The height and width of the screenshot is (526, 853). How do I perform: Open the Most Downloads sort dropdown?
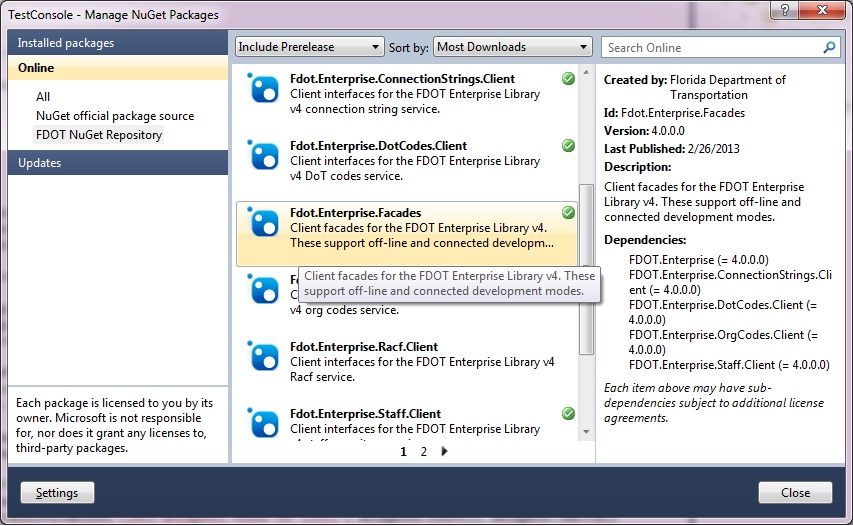click(512, 47)
